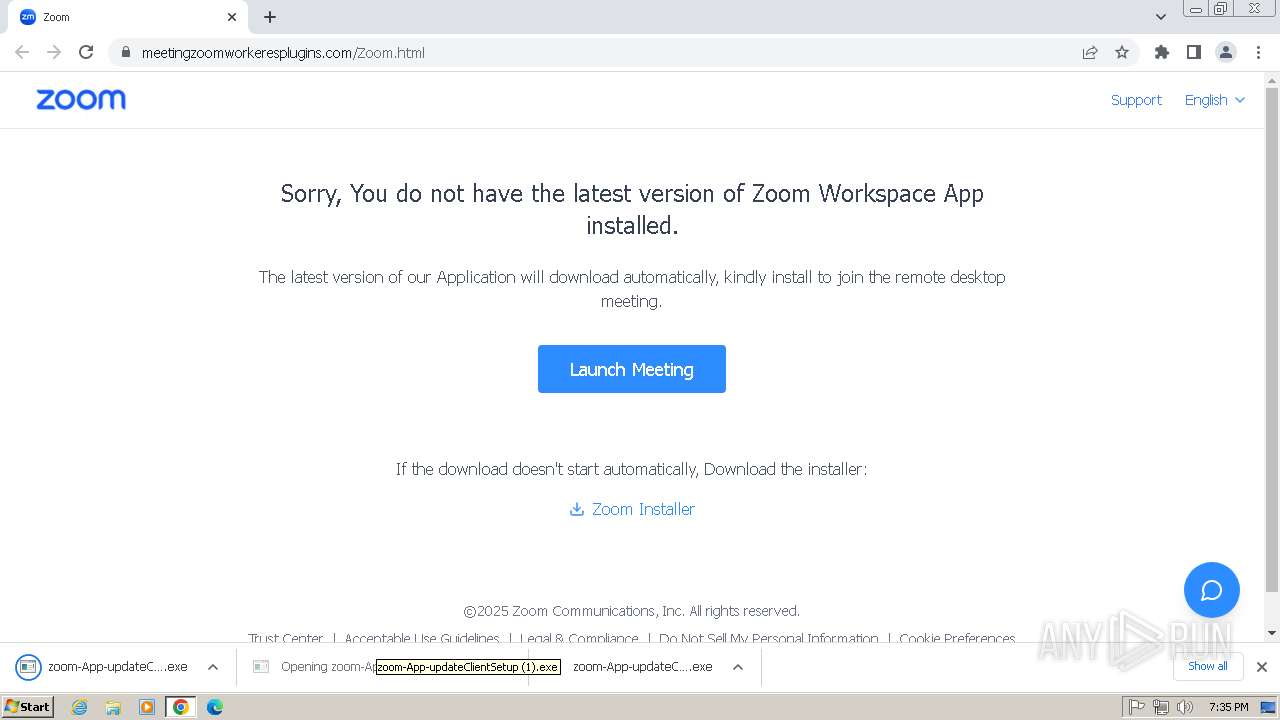This screenshot has height=720, width=1280.
Task: Click Trust Center footer link
Action: click(286, 639)
